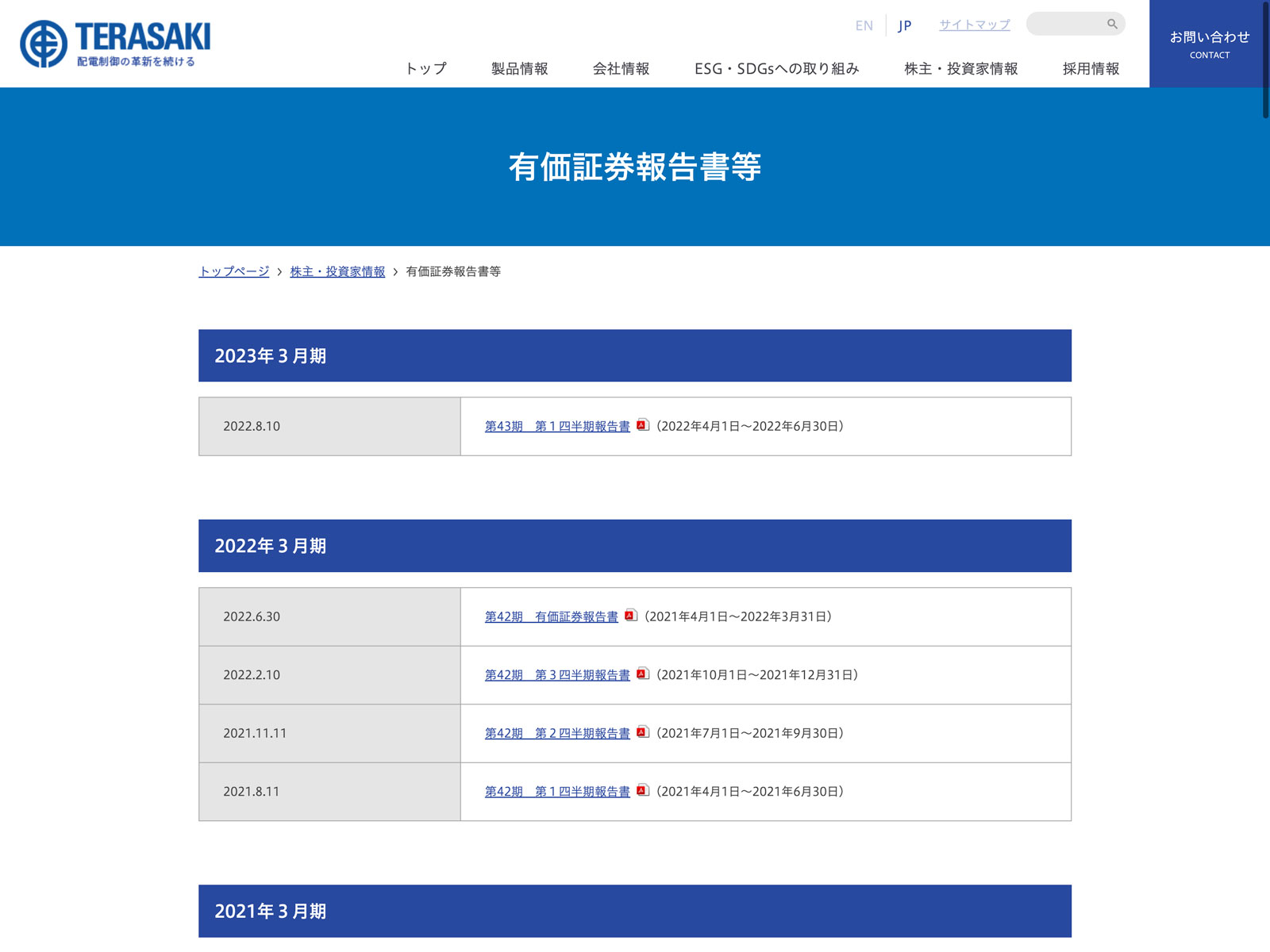The width and height of the screenshot is (1270, 952).
Task: Open the 会社情報 menu
Action: (x=621, y=69)
